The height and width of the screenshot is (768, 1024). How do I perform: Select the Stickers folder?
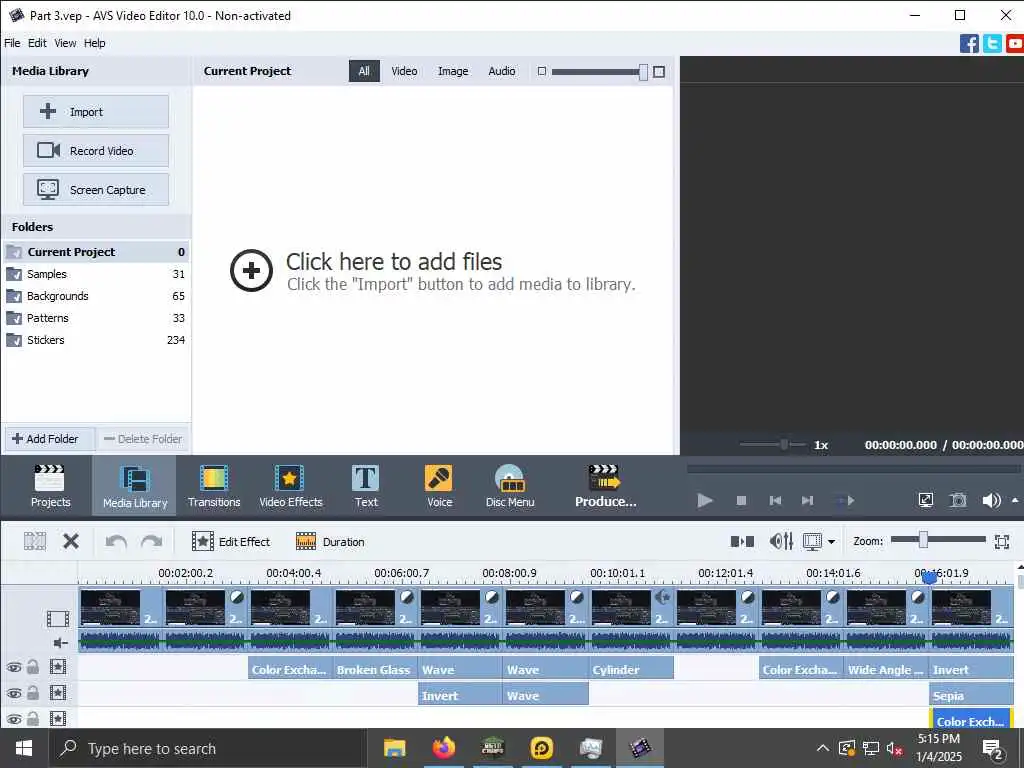(x=96, y=340)
